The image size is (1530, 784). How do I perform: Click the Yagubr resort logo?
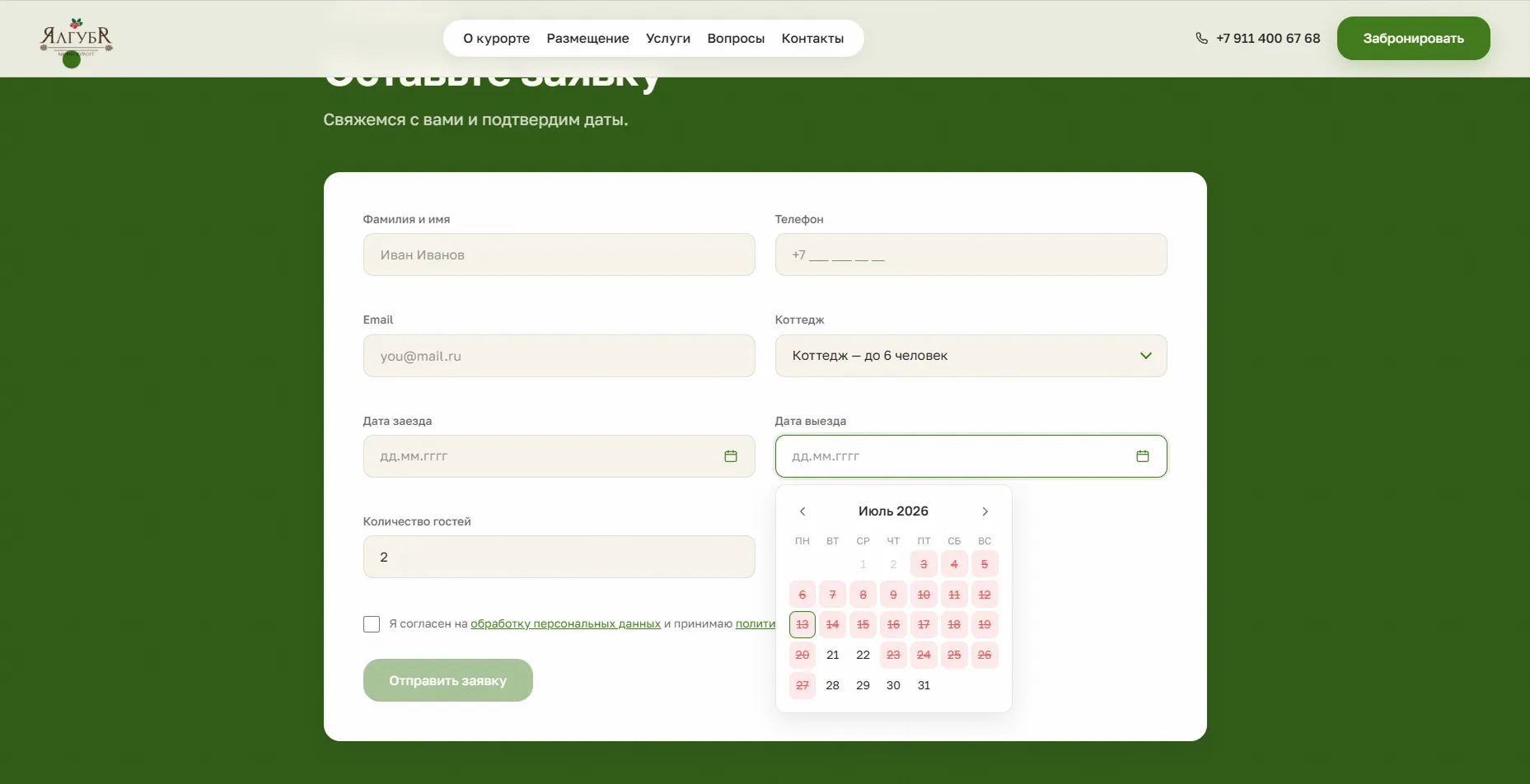tap(76, 39)
